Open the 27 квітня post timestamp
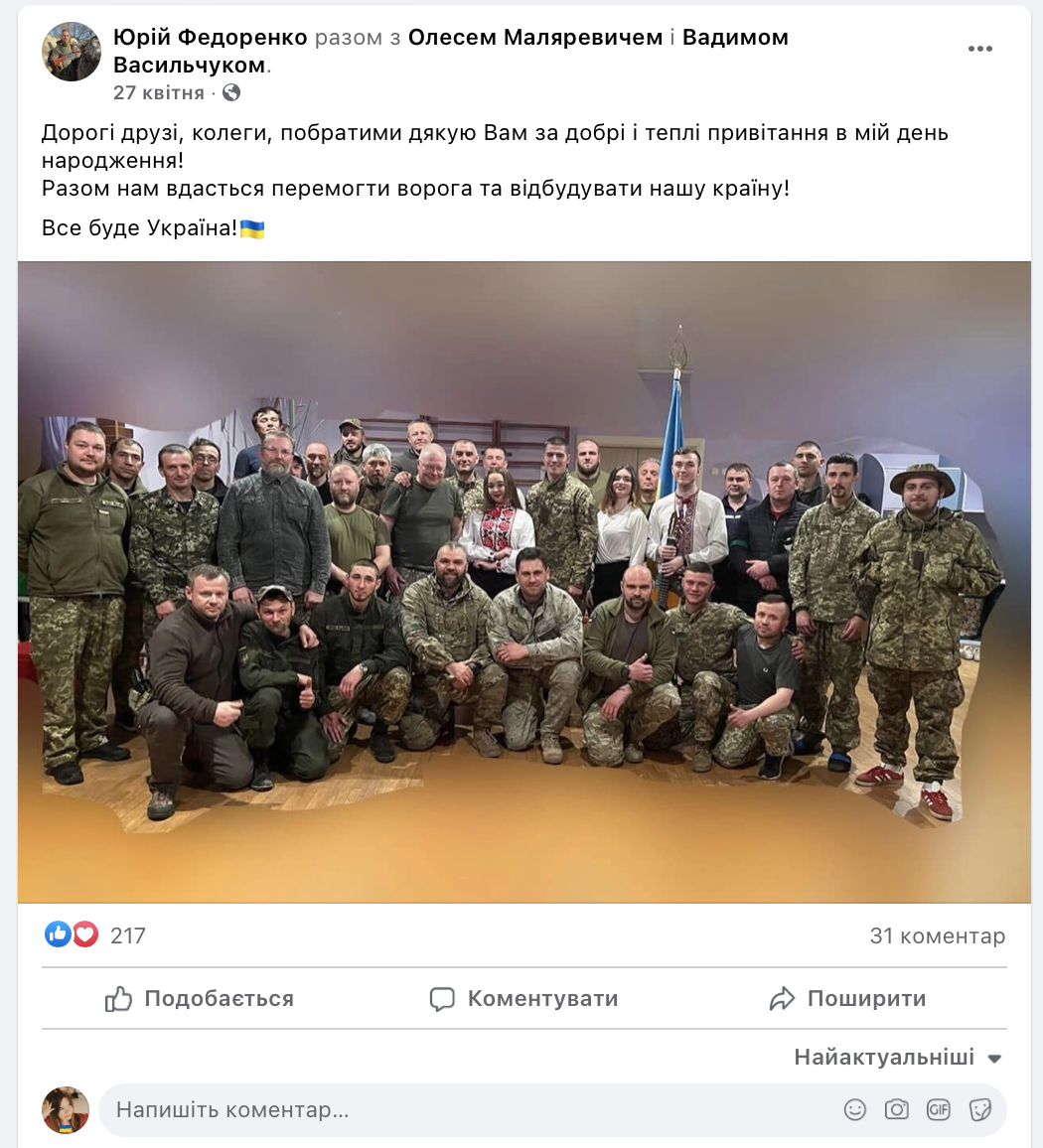 [x=159, y=93]
